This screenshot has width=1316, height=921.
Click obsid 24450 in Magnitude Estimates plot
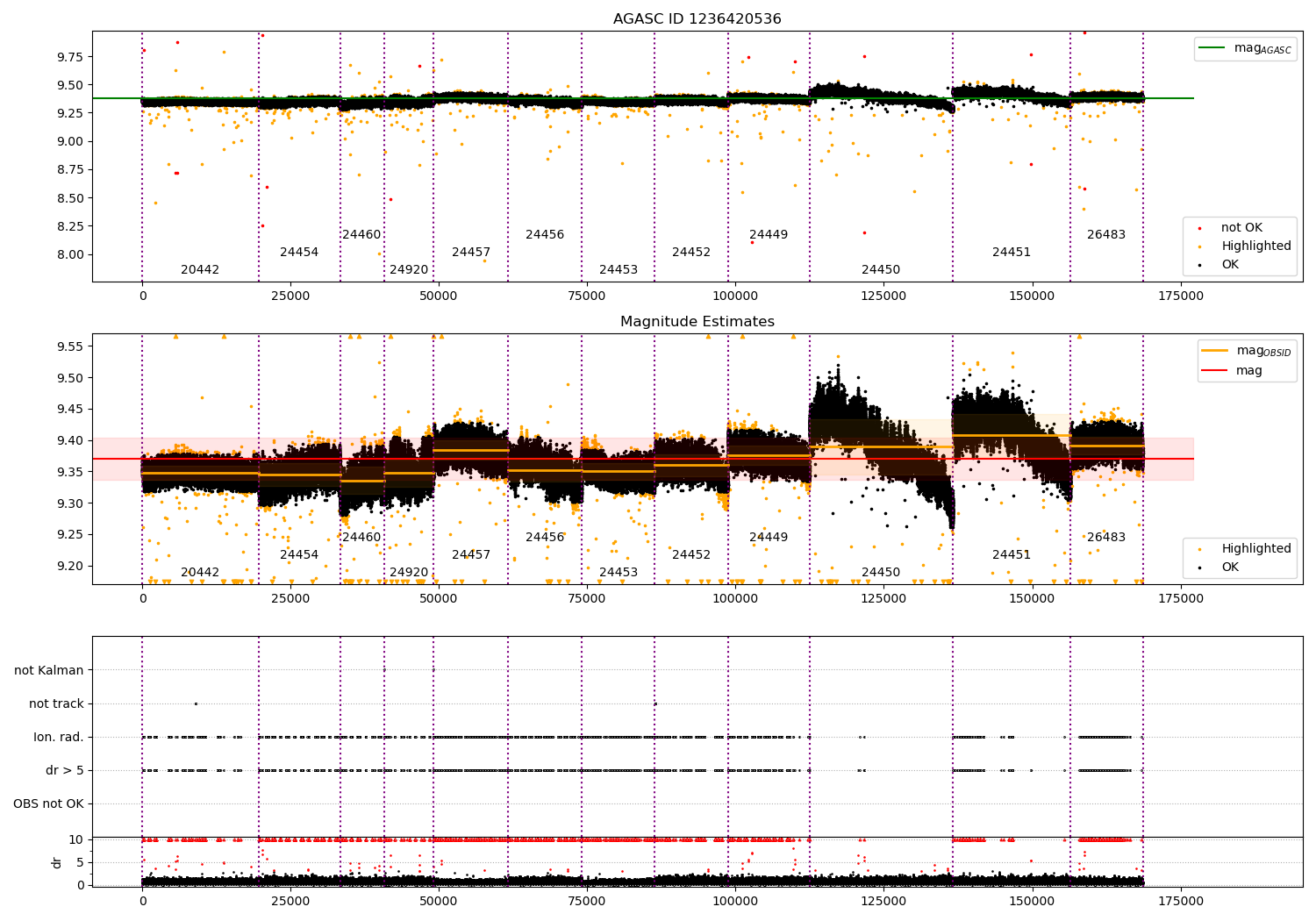(881, 573)
